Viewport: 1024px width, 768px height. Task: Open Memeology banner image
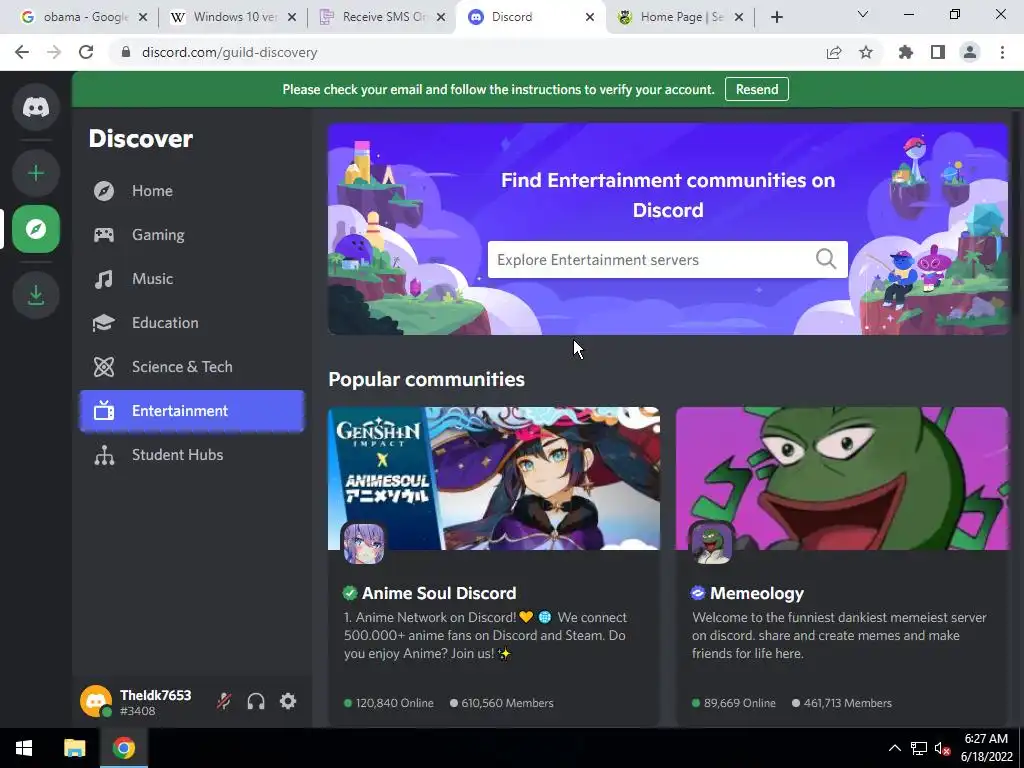click(x=842, y=478)
